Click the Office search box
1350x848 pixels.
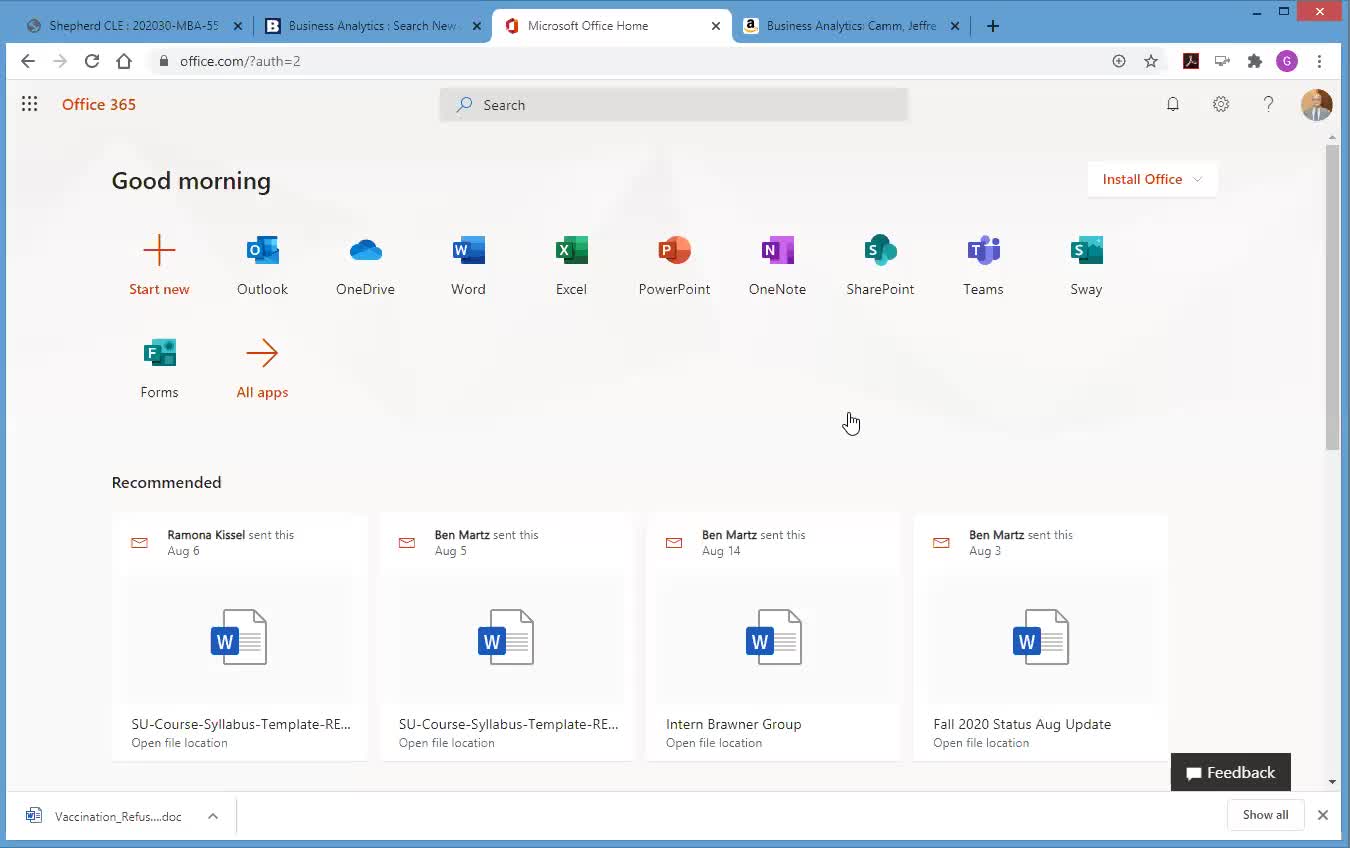[x=674, y=105]
